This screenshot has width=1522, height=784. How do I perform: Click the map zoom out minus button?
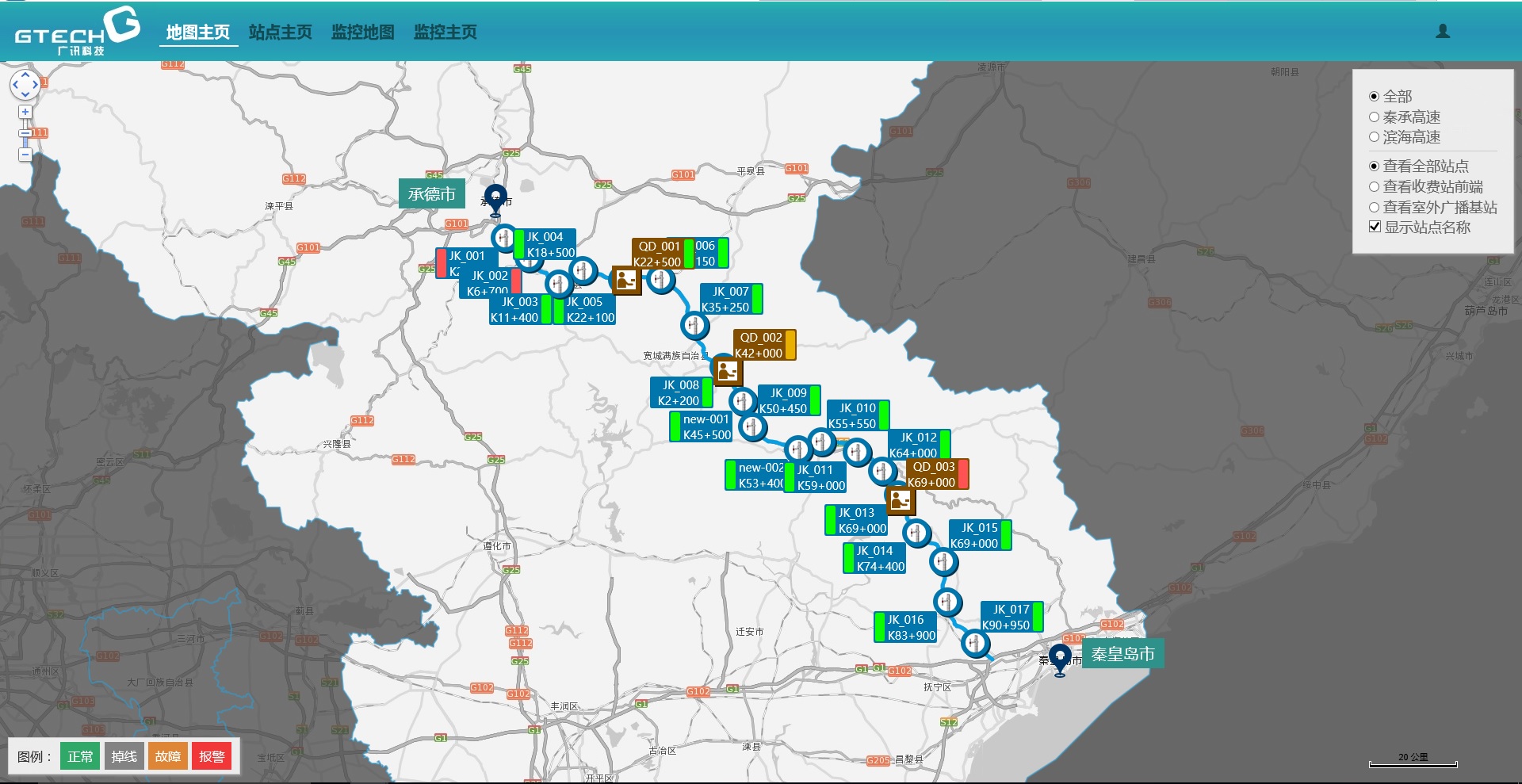pyautogui.click(x=25, y=155)
